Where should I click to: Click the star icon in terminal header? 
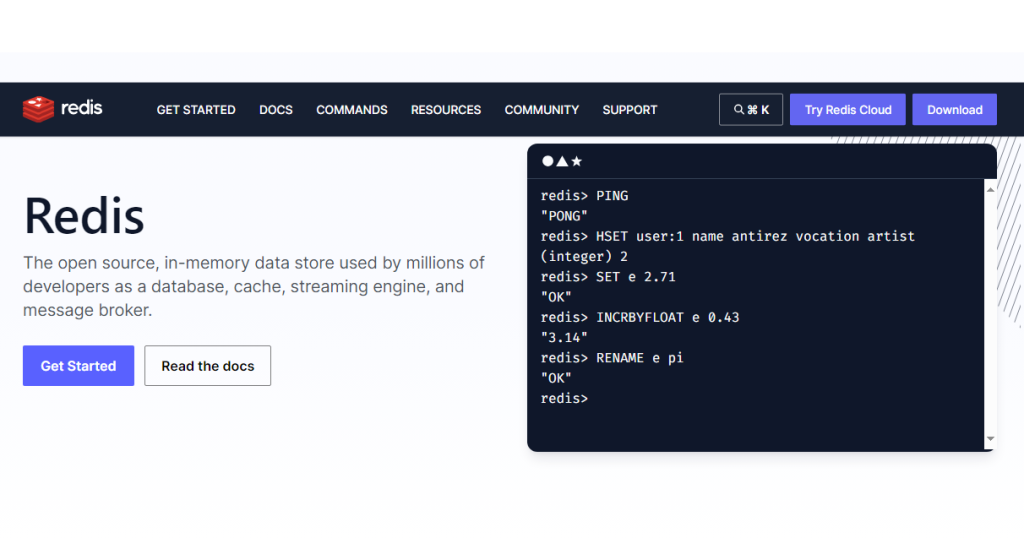pos(576,161)
